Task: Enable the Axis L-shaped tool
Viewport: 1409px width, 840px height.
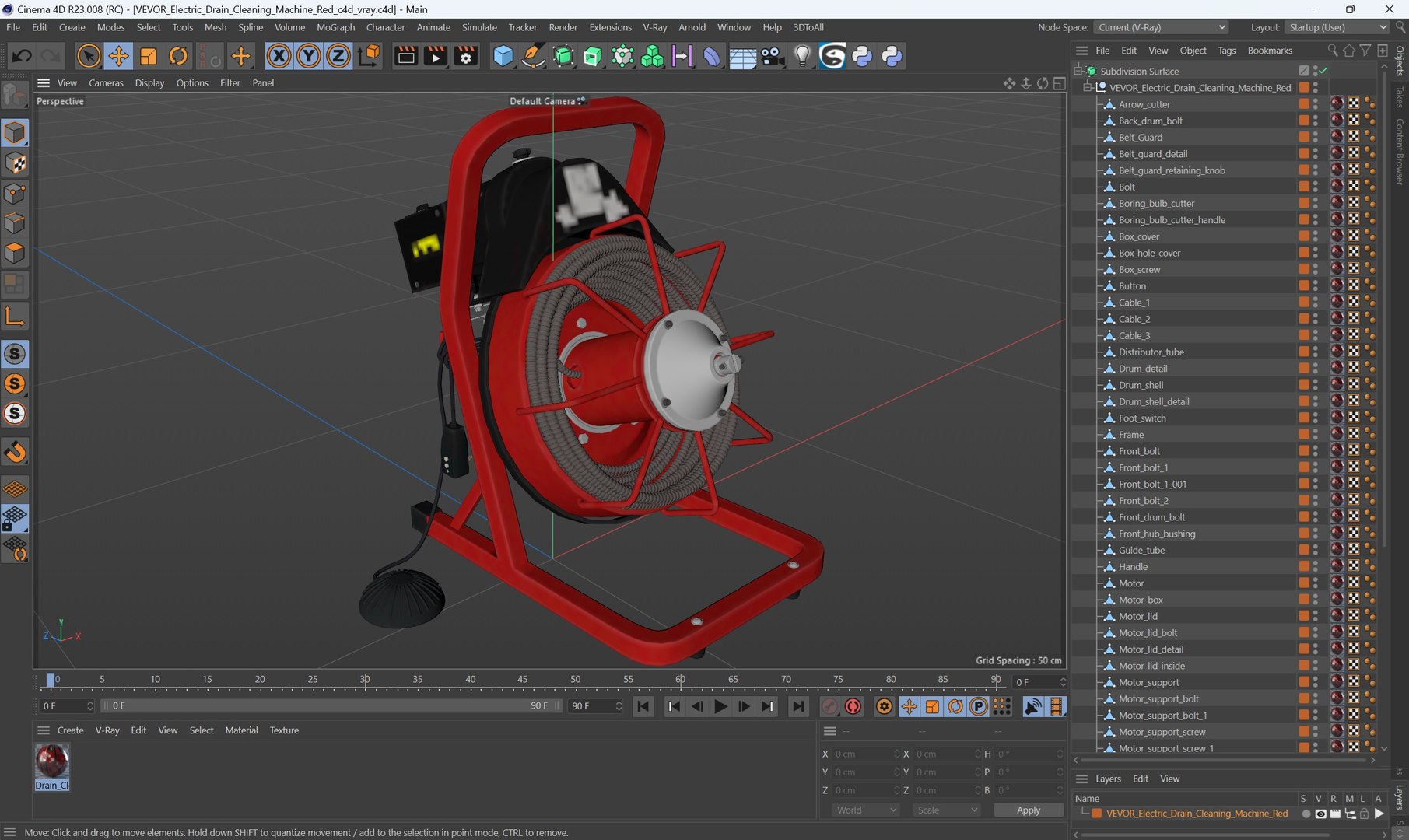Action: (15, 316)
